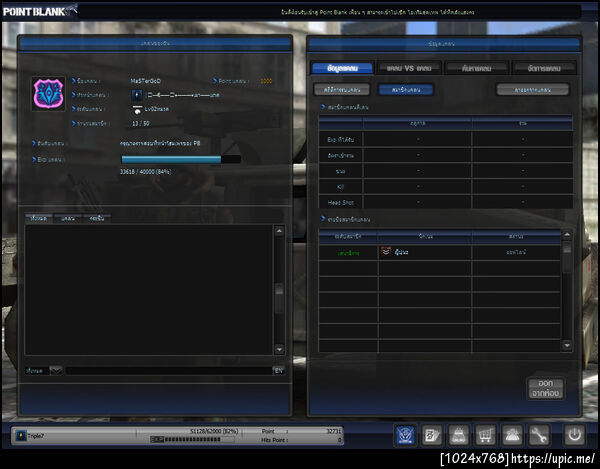Click the Triple7 player name
The image size is (600, 469).
[x=36, y=436]
